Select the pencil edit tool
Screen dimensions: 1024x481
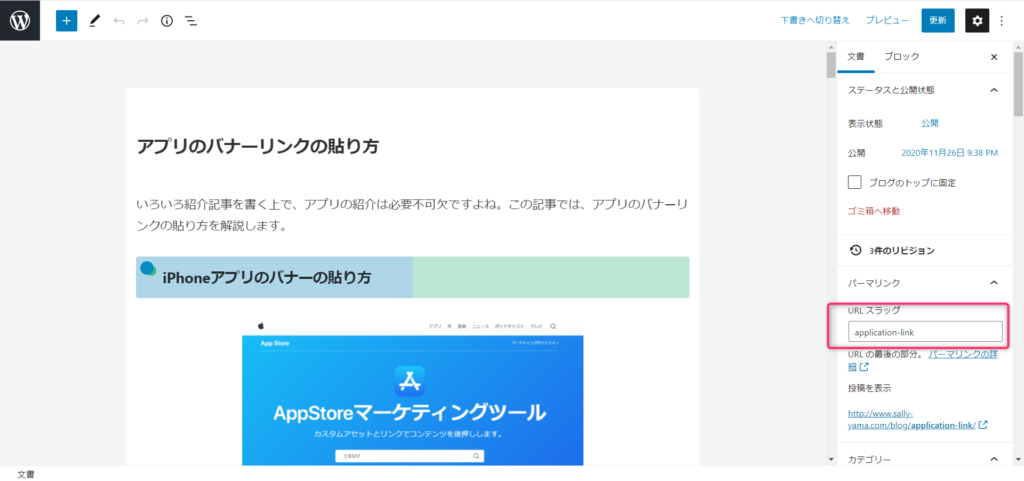coord(95,21)
